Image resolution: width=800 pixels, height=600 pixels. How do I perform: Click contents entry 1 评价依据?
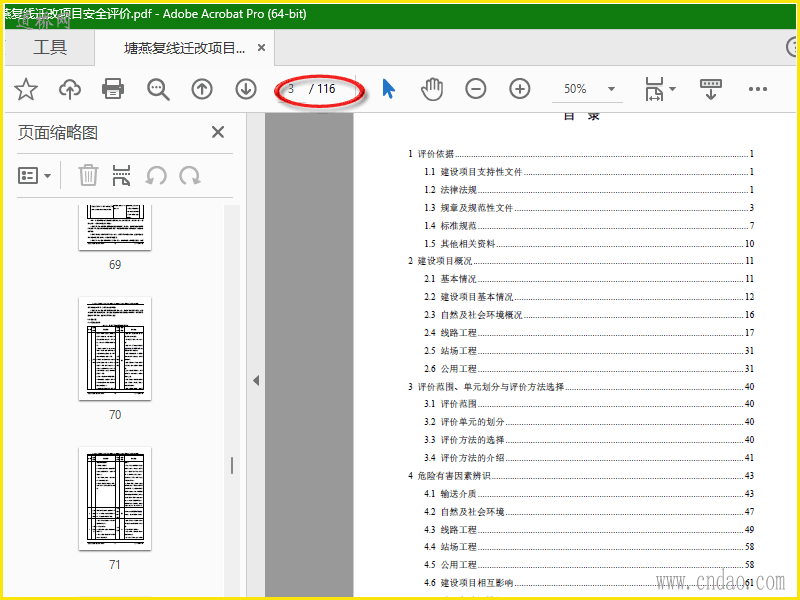pos(581,154)
